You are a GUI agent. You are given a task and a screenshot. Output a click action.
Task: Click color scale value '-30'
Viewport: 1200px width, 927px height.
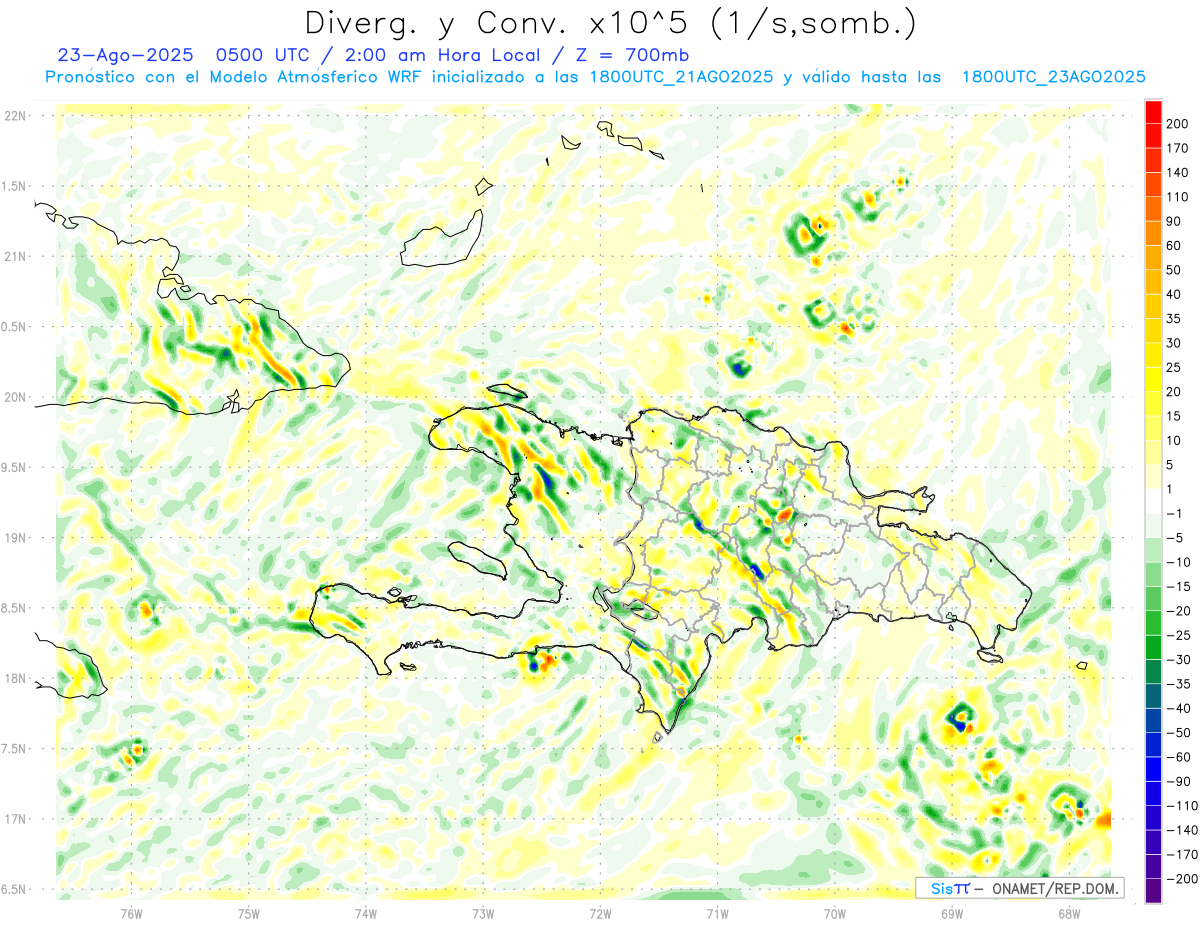click(x=1180, y=660)
